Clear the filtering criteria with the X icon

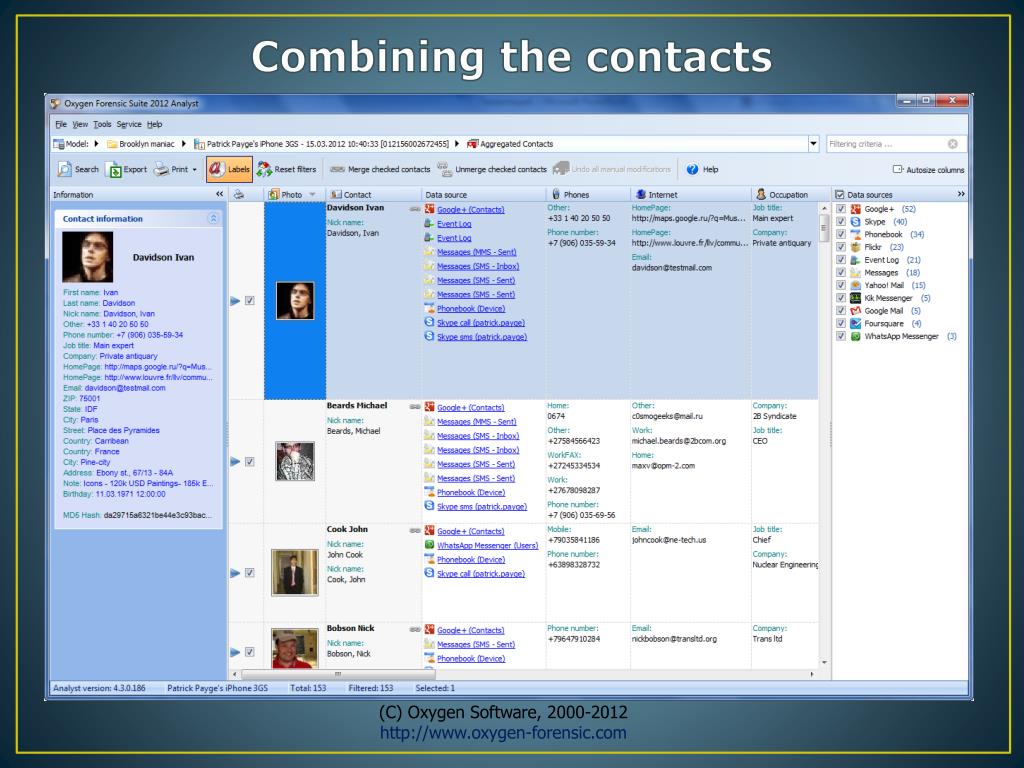click(953, 144)
